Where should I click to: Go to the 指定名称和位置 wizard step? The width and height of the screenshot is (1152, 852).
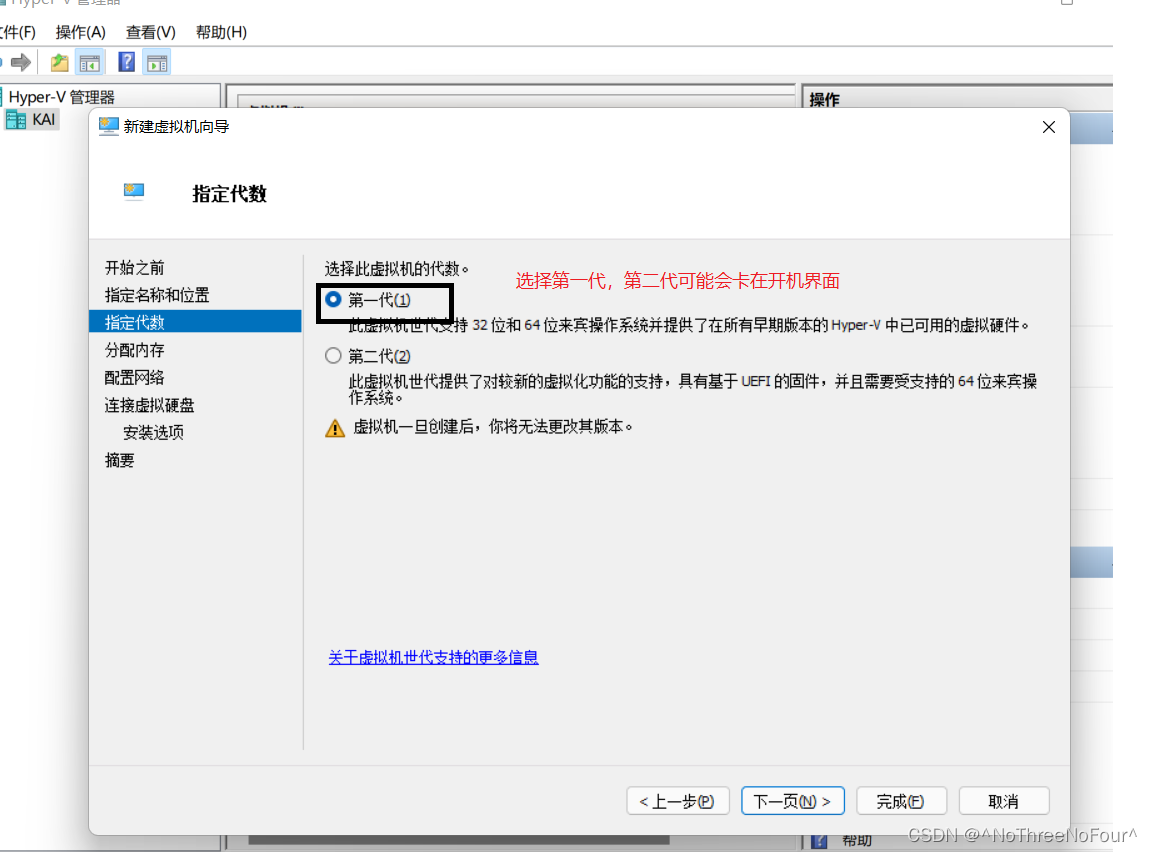point(157,295)
